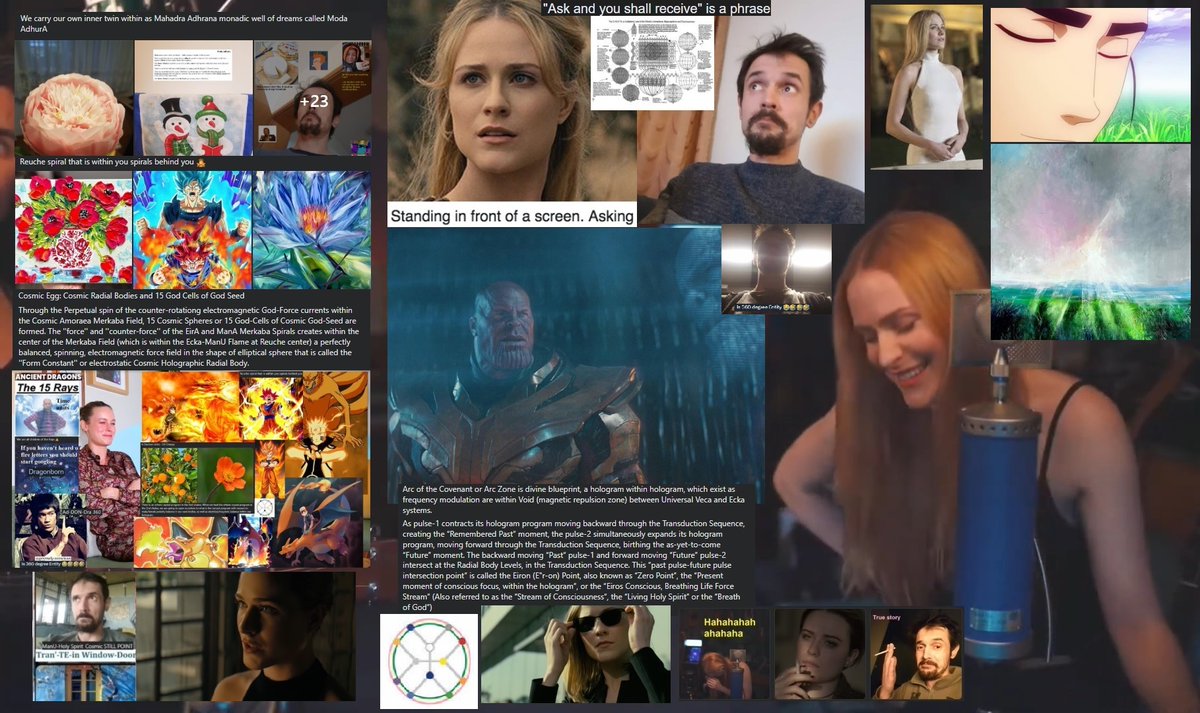
Task: Click the 'Arc of the Covenant or Arc Zone' paragraph
Action: pyautogui.click(x=575, y=499)
